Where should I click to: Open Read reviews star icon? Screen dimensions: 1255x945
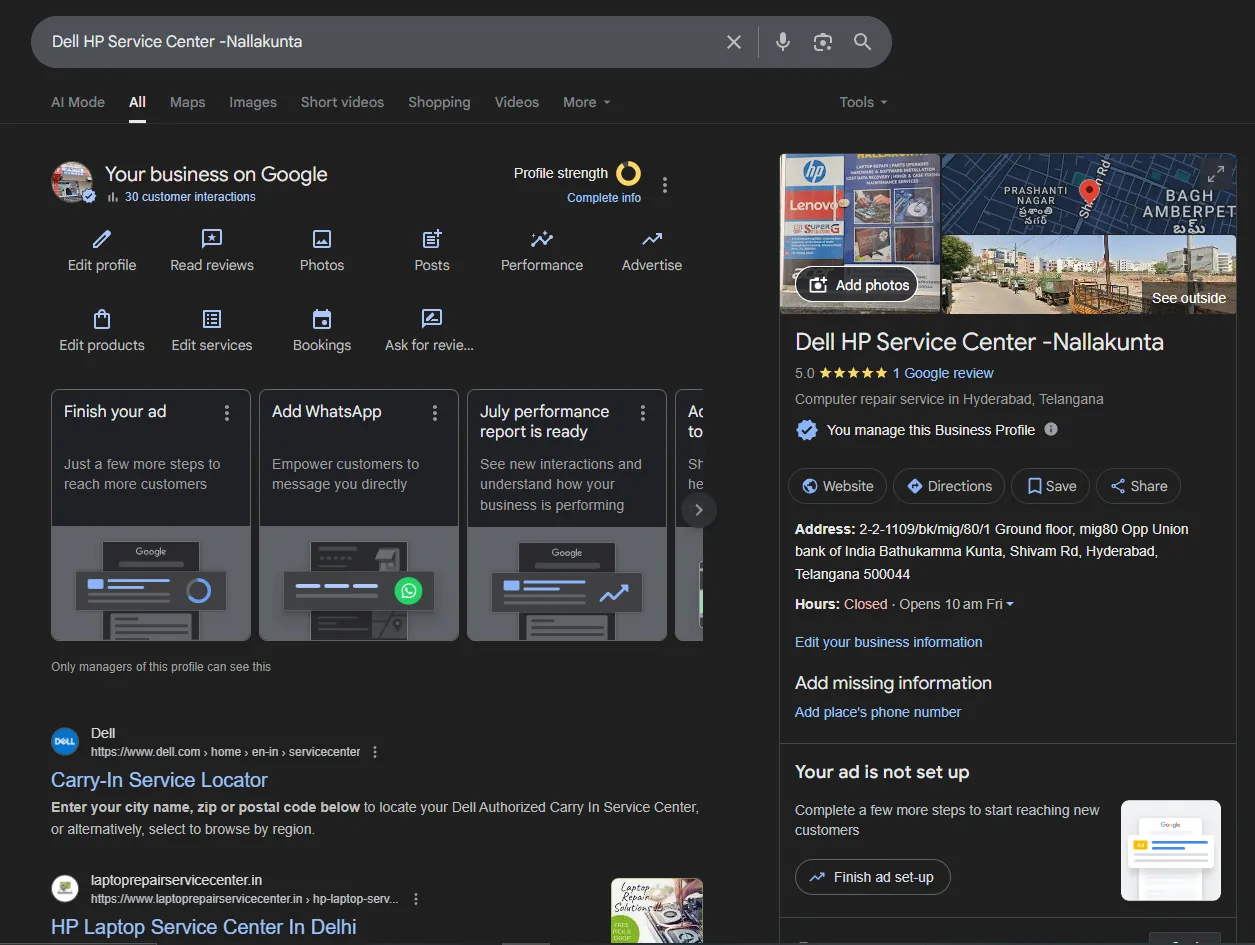point(212,239)
